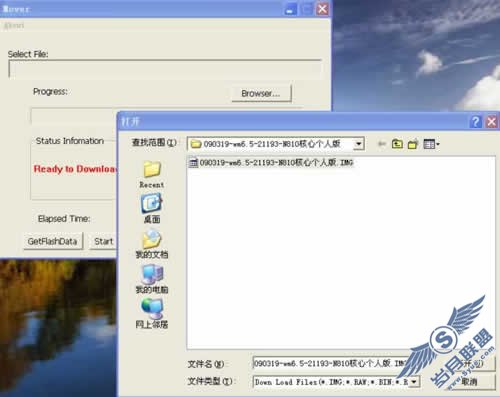Click Start button in Rover window
The width and height of the screenshot is (500, 397).
(x=103, y=241)
